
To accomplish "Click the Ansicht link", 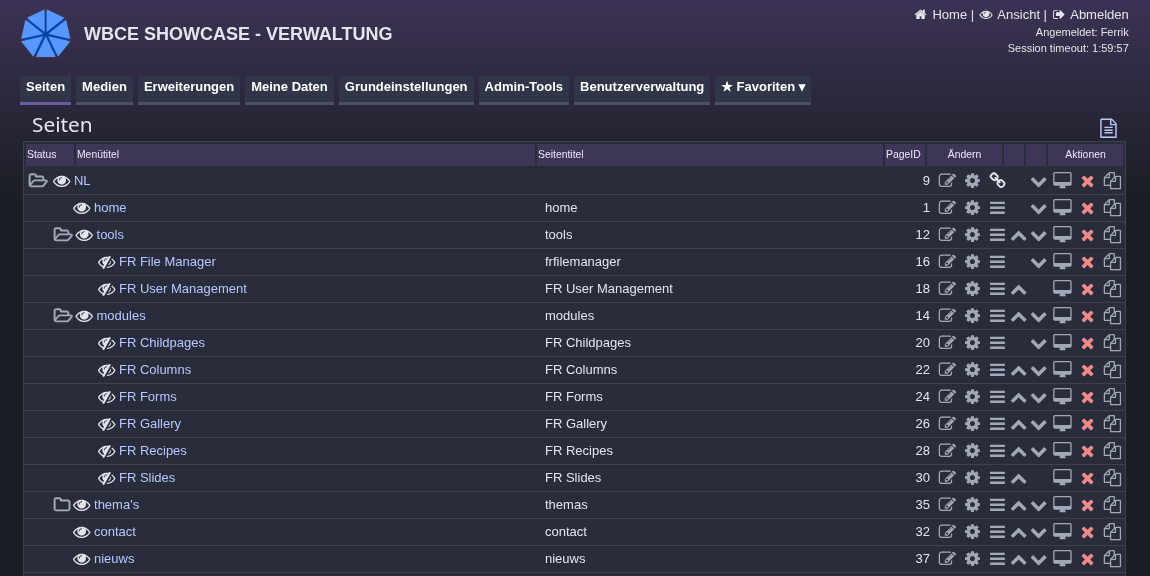I will (1009, 15).
